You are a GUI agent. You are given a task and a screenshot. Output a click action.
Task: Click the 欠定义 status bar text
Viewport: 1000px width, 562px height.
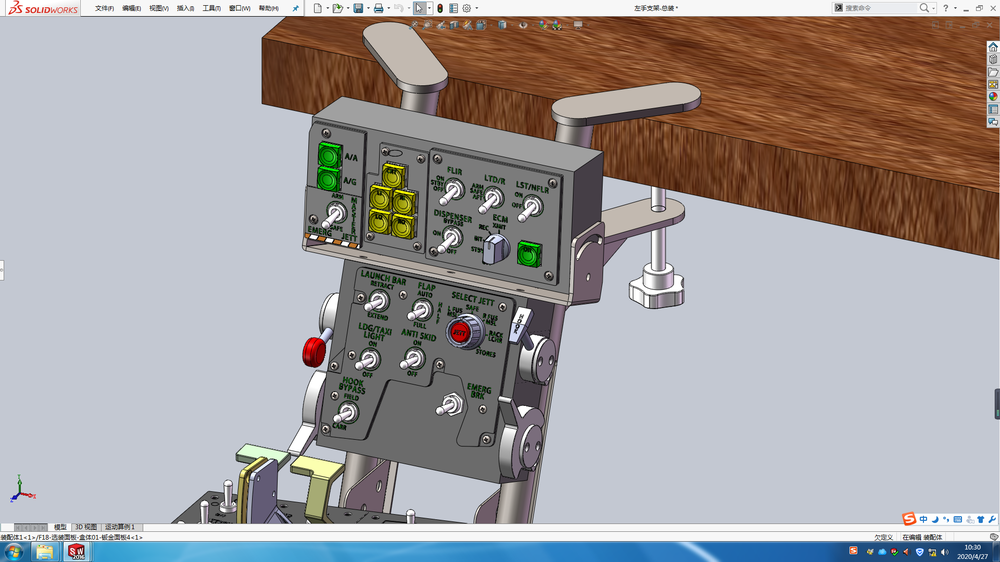click(883, 537)
